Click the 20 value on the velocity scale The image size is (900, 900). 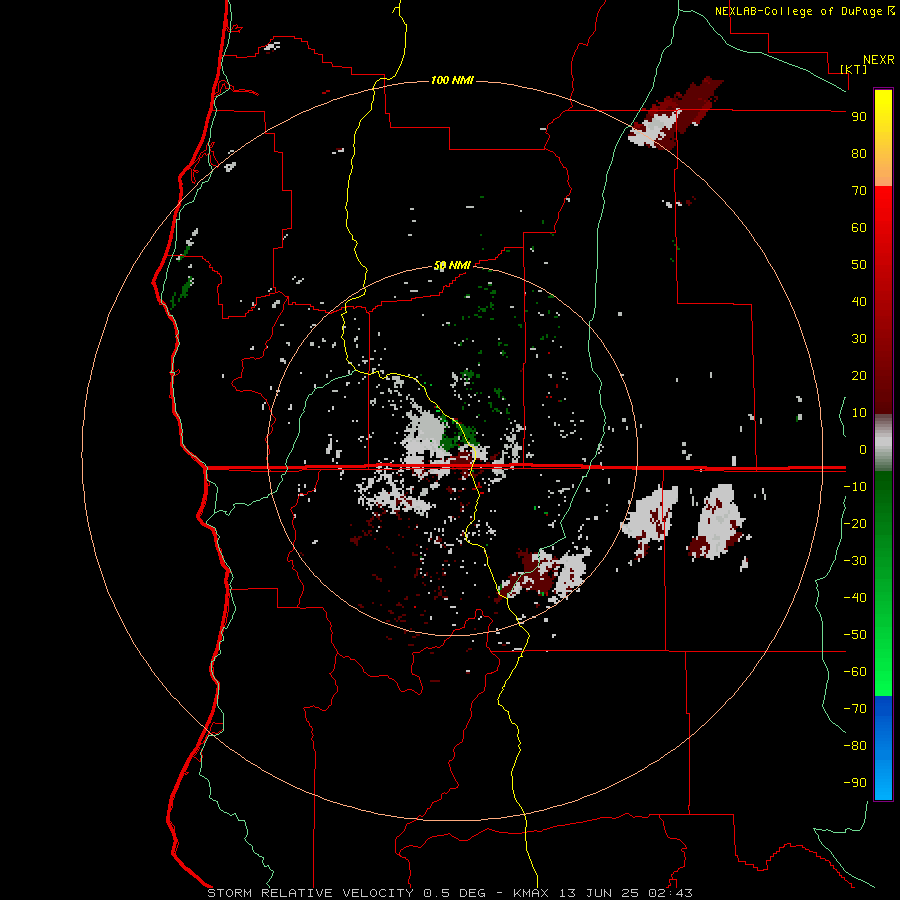coord(859,375)
